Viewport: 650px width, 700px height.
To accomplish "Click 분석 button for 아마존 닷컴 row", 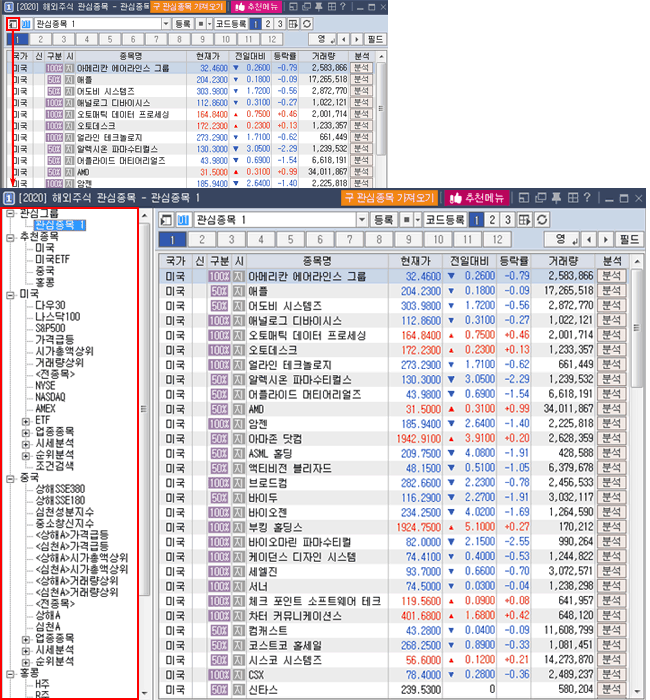I will (612, 438).
